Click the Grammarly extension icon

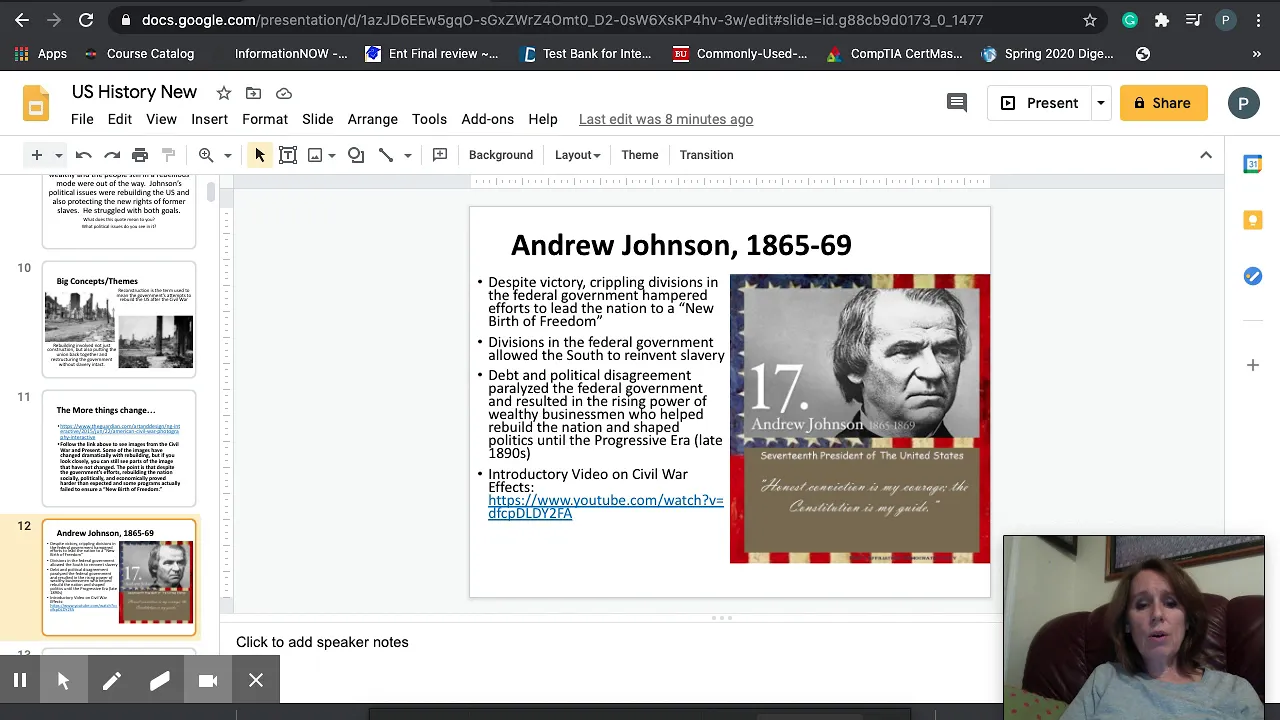[x=1130, y=20]
